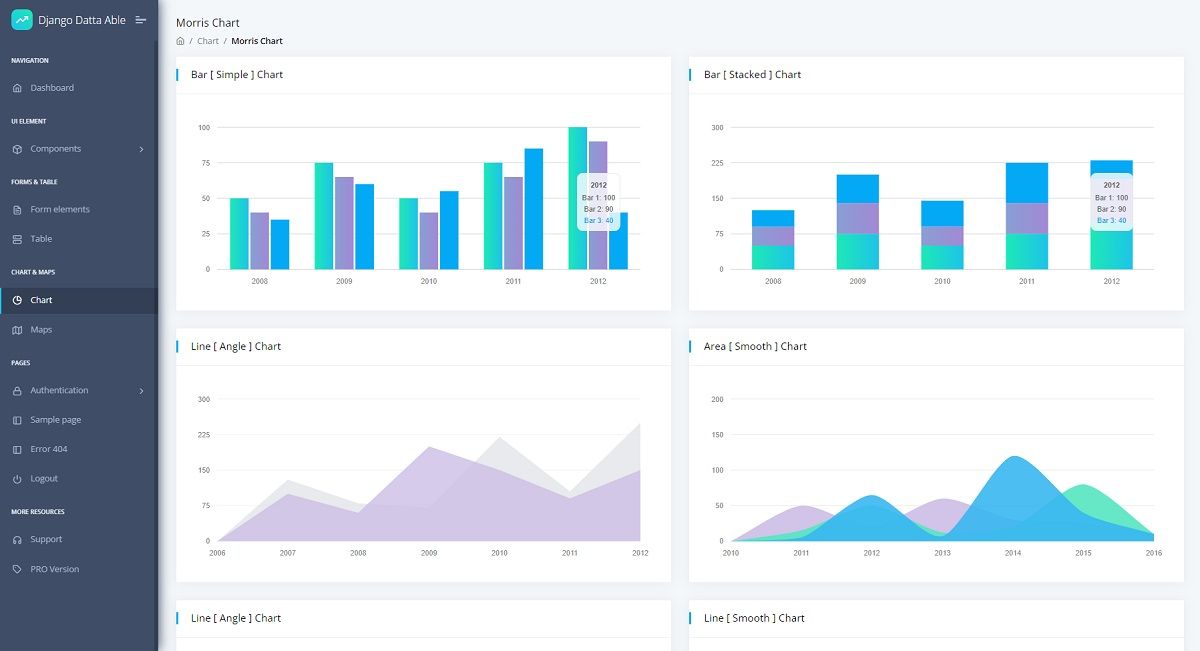Toggle the sidebar collapse hamburger icon
The height and width of the screenshot is (651, 1200).
(x=141, y=20)
